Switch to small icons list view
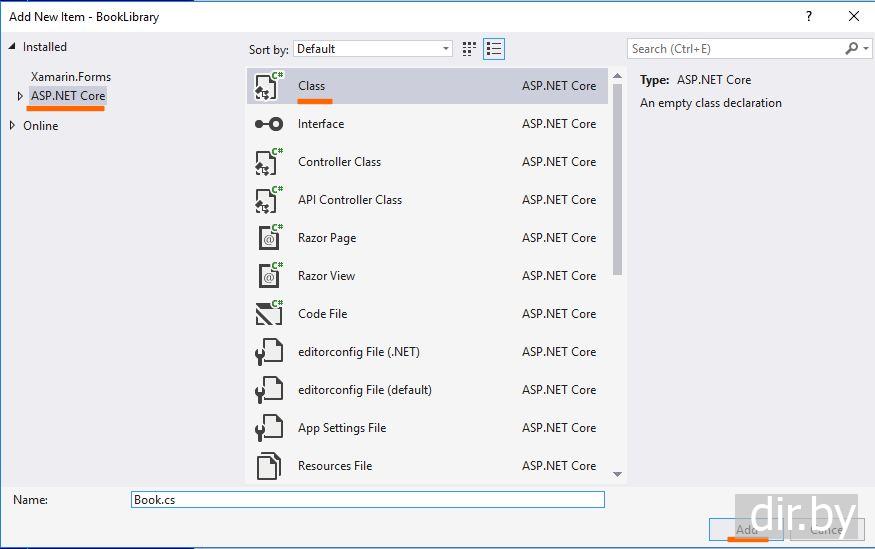The width and height of the screenshot is (875, 549). click(x=493, y=49)
